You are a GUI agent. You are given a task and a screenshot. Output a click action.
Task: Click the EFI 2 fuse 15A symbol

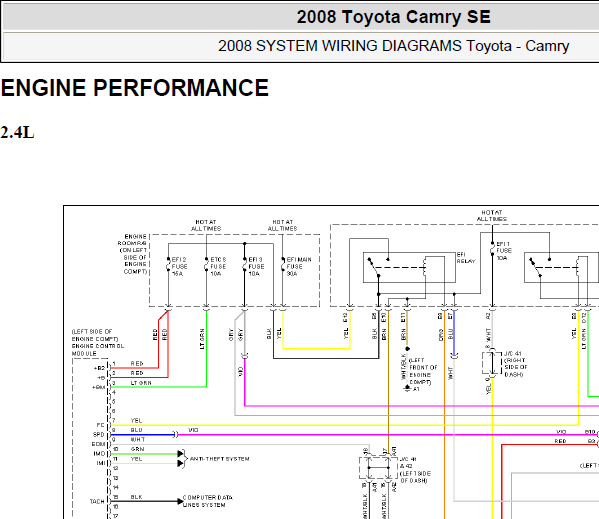coord(168,264)
